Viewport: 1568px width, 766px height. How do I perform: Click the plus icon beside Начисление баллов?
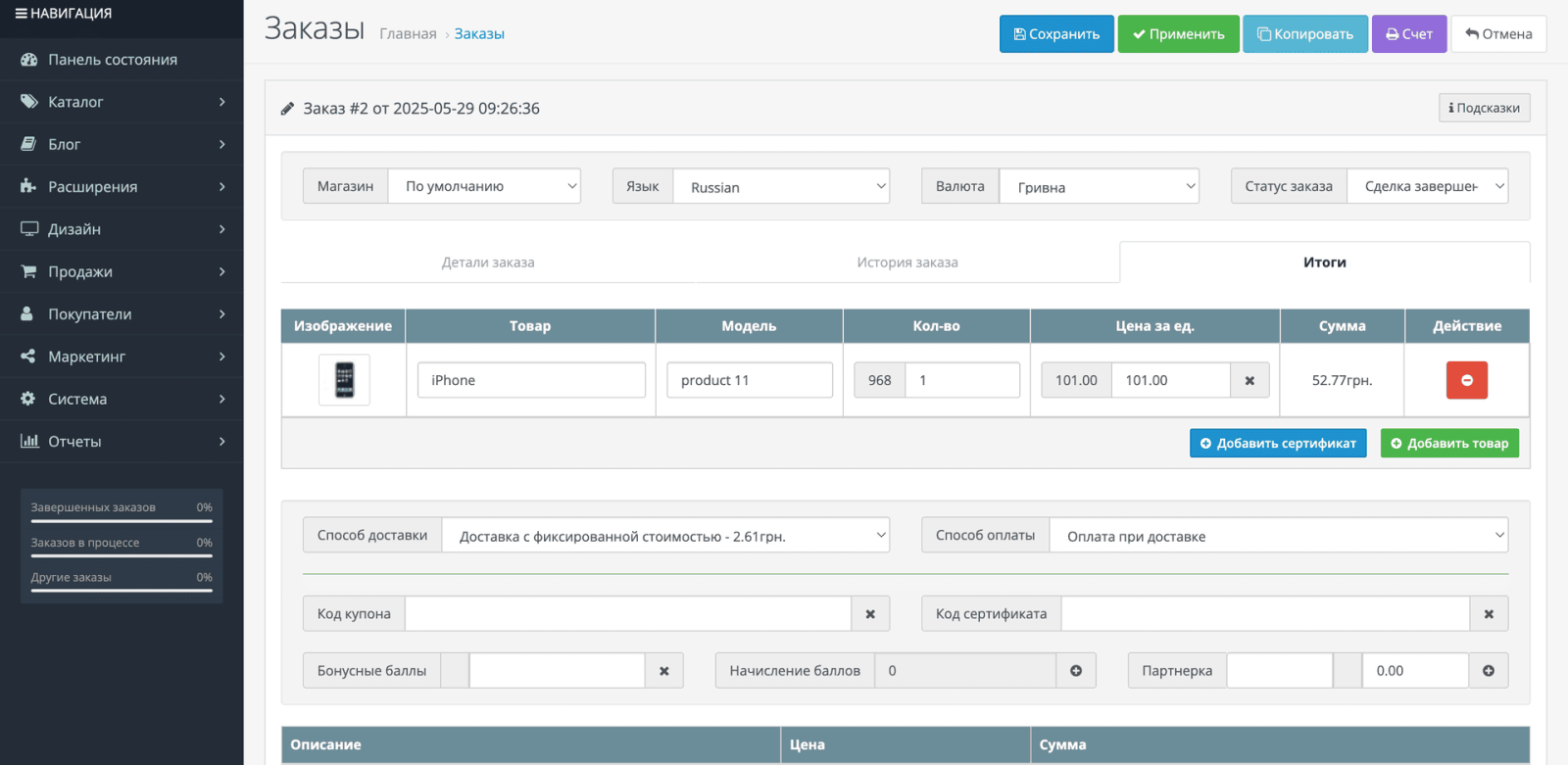tap(1076, 671)
